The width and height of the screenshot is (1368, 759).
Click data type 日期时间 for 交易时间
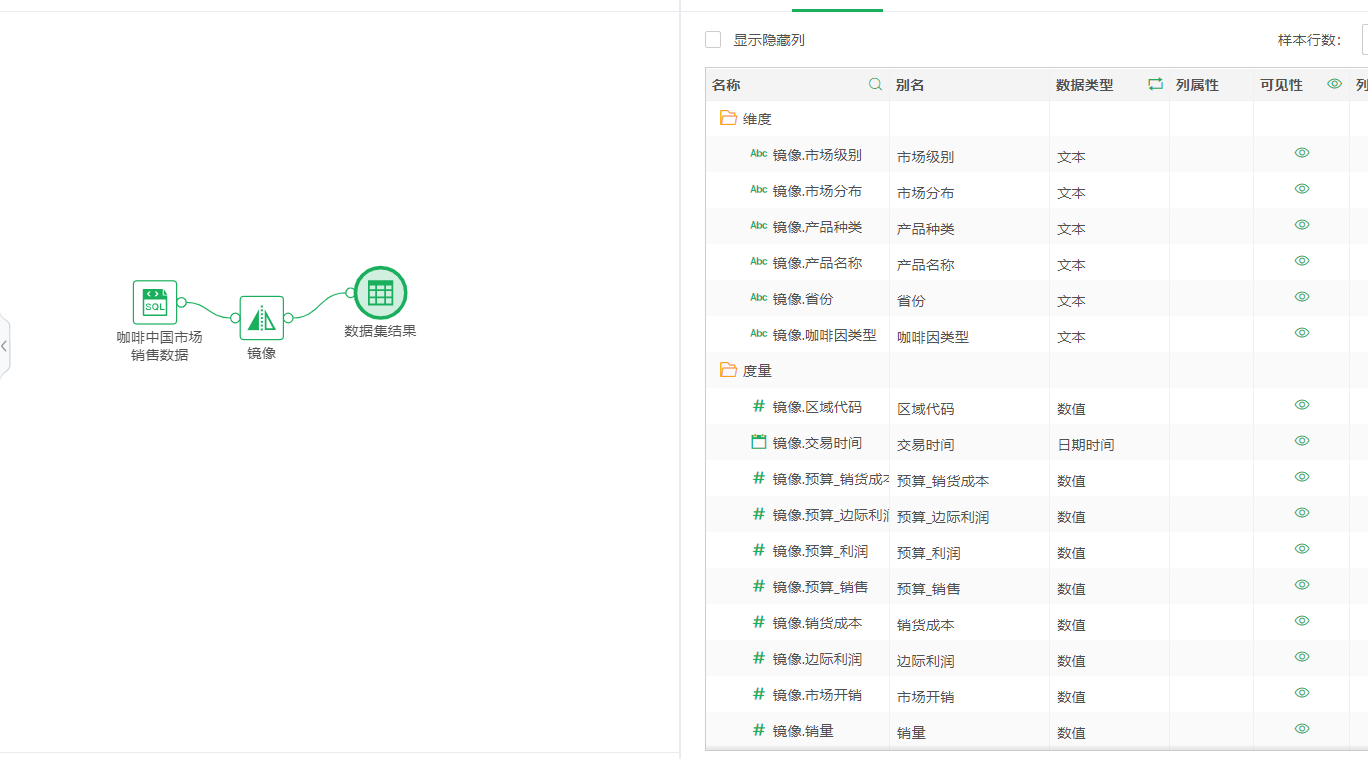(1086, 445)
